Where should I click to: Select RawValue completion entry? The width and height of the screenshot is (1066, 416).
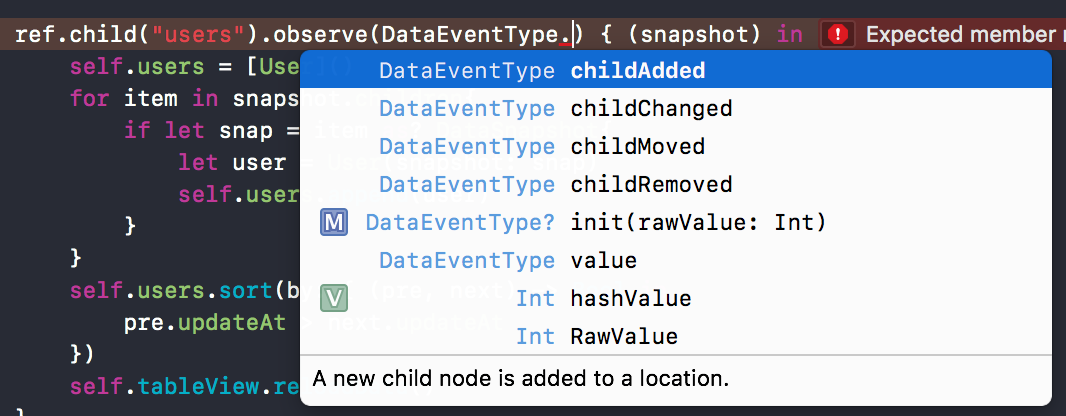[x=624, y=336]
